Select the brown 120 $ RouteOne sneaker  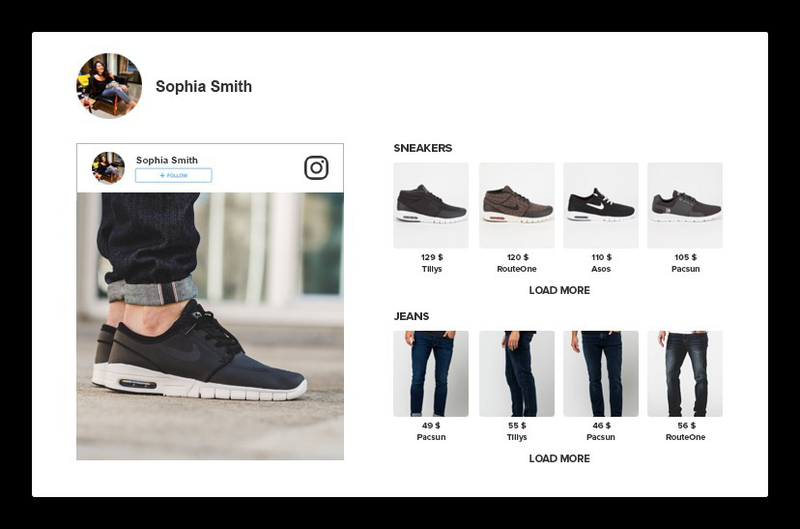click(517, 206)
